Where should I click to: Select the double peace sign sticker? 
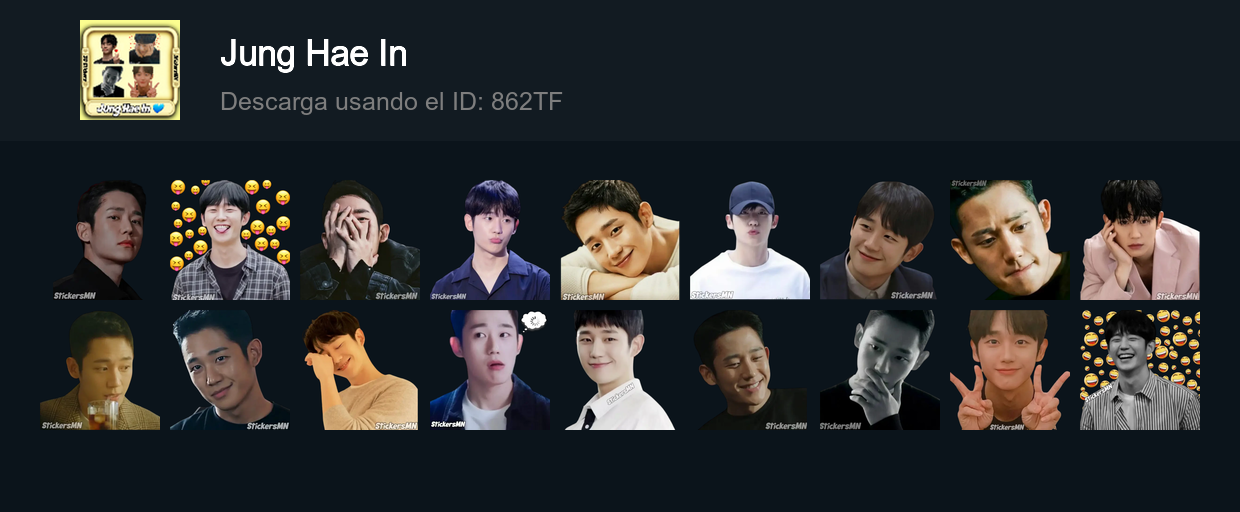(1010, 370)
